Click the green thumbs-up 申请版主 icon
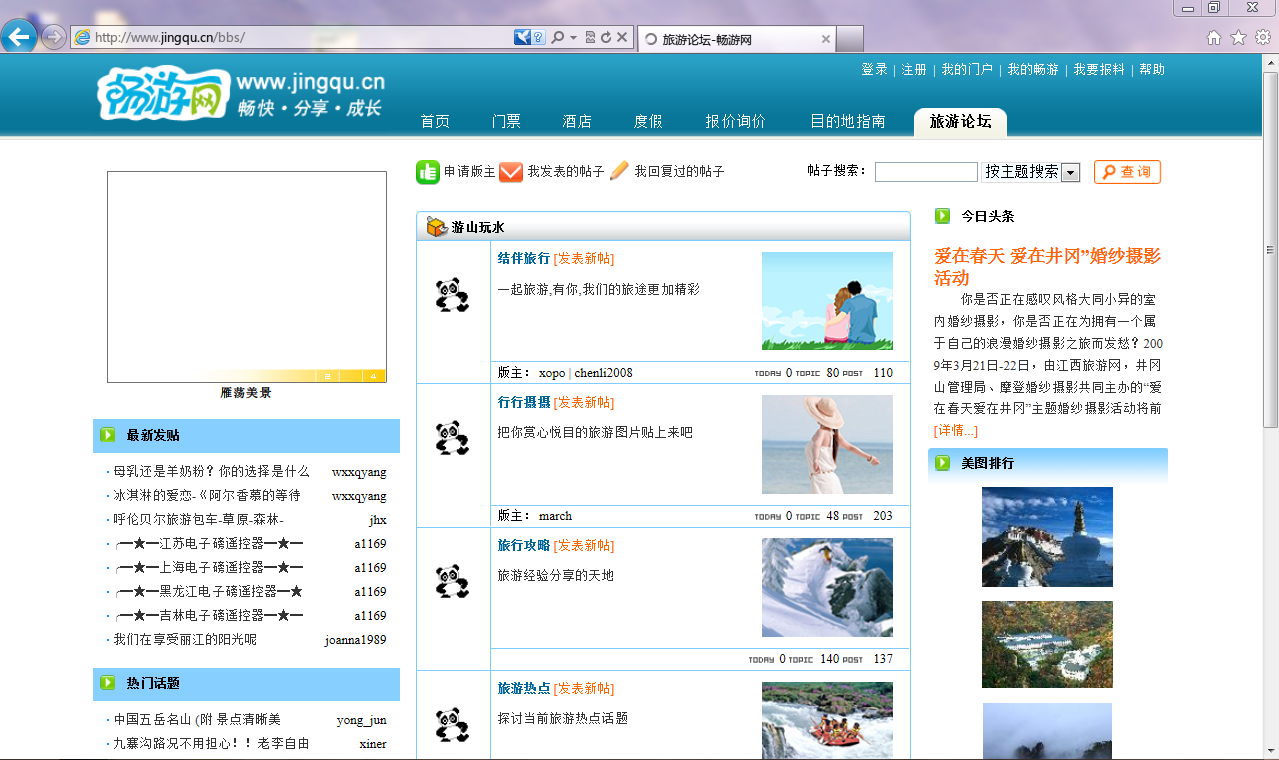1279x760 pixels. pyautogui.click(x=428, y=172)
